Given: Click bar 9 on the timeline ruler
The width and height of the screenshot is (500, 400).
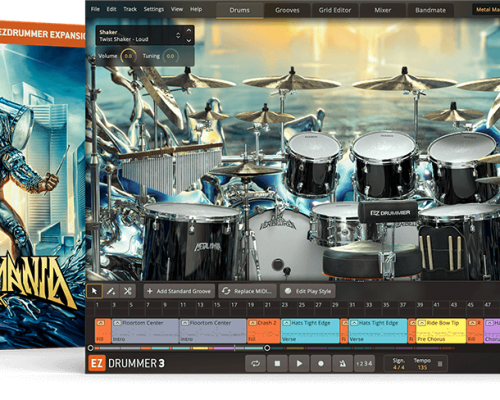Looking at the screenshot, I should [165, 305].
